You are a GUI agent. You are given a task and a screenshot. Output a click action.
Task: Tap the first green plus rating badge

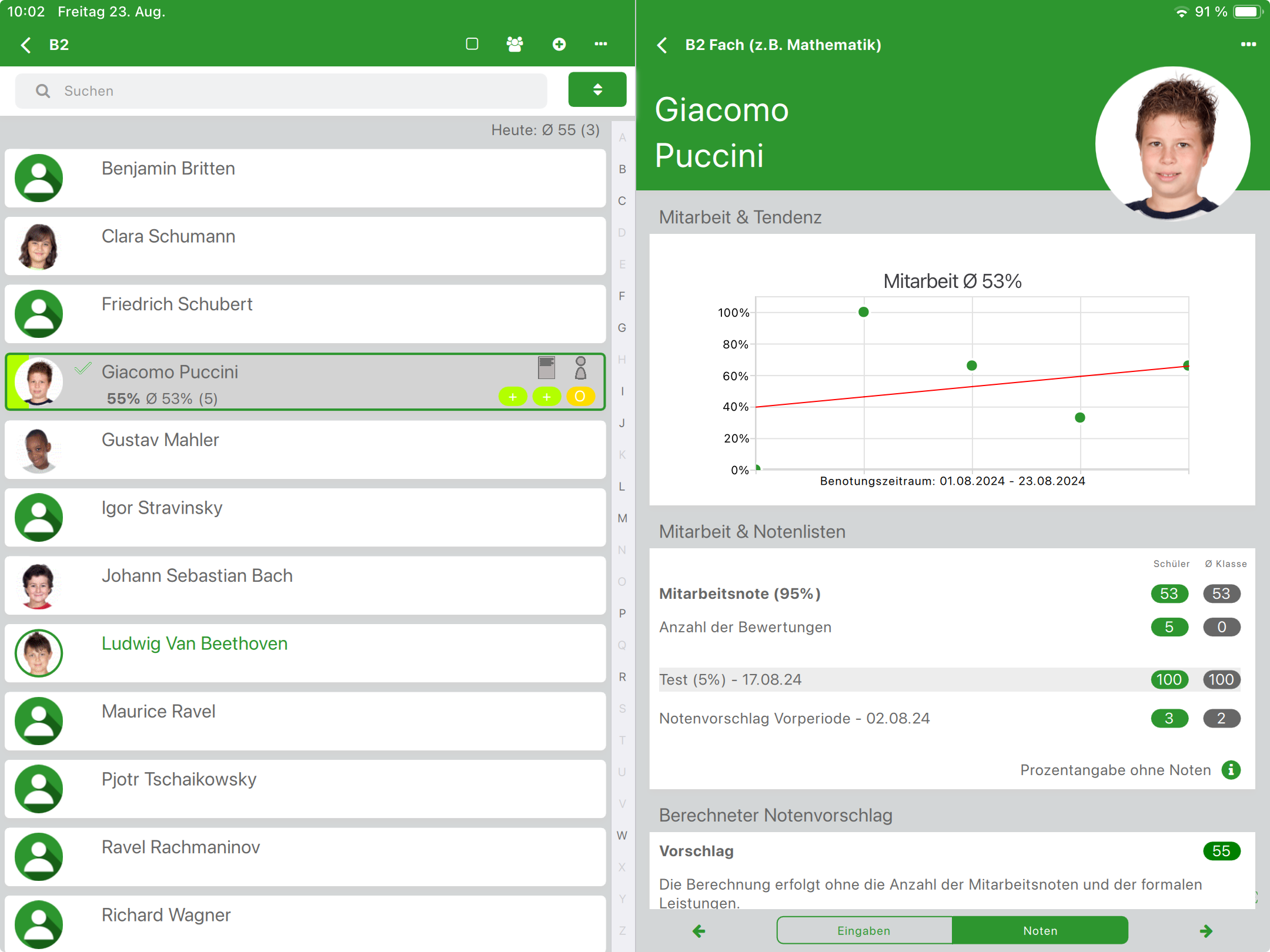click(512, 397)
